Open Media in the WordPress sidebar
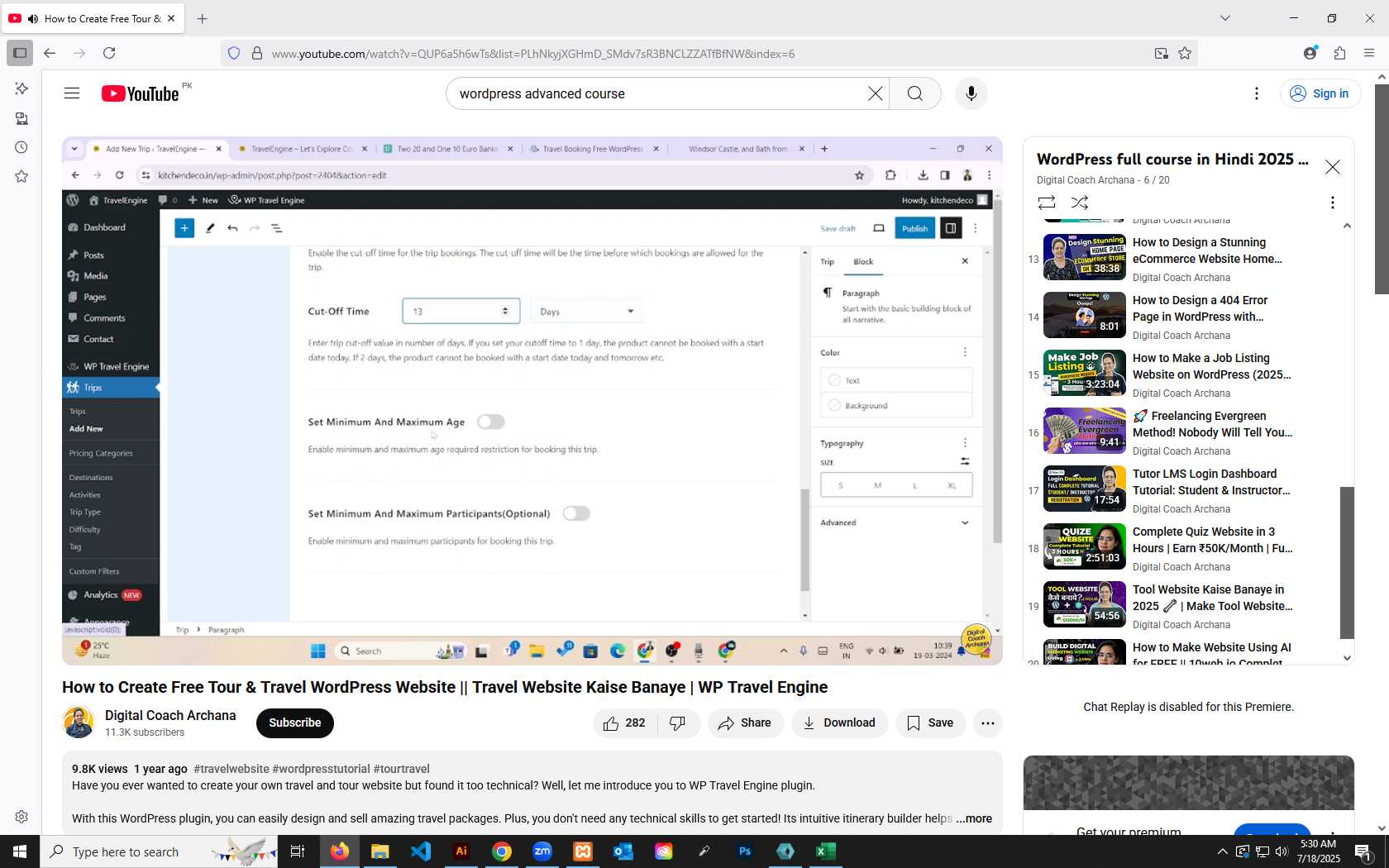 coord(95,276)
